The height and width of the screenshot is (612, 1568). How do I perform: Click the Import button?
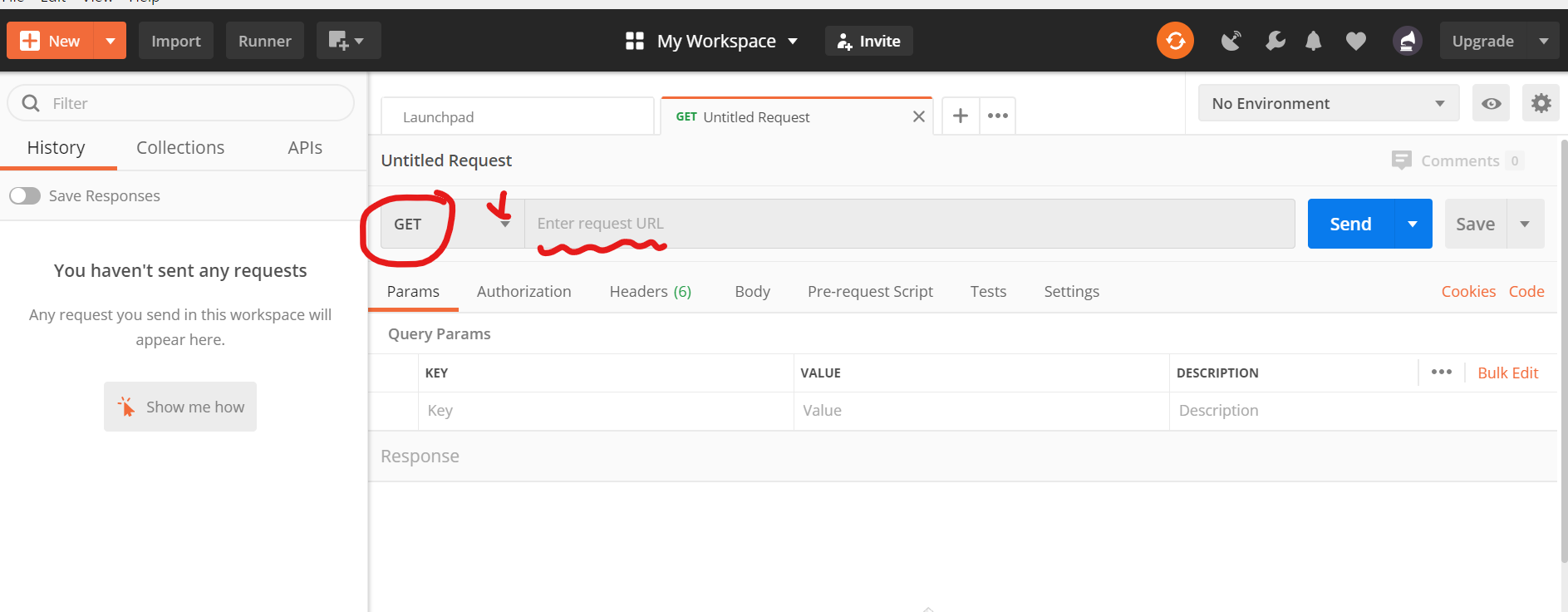coord(176,41)
